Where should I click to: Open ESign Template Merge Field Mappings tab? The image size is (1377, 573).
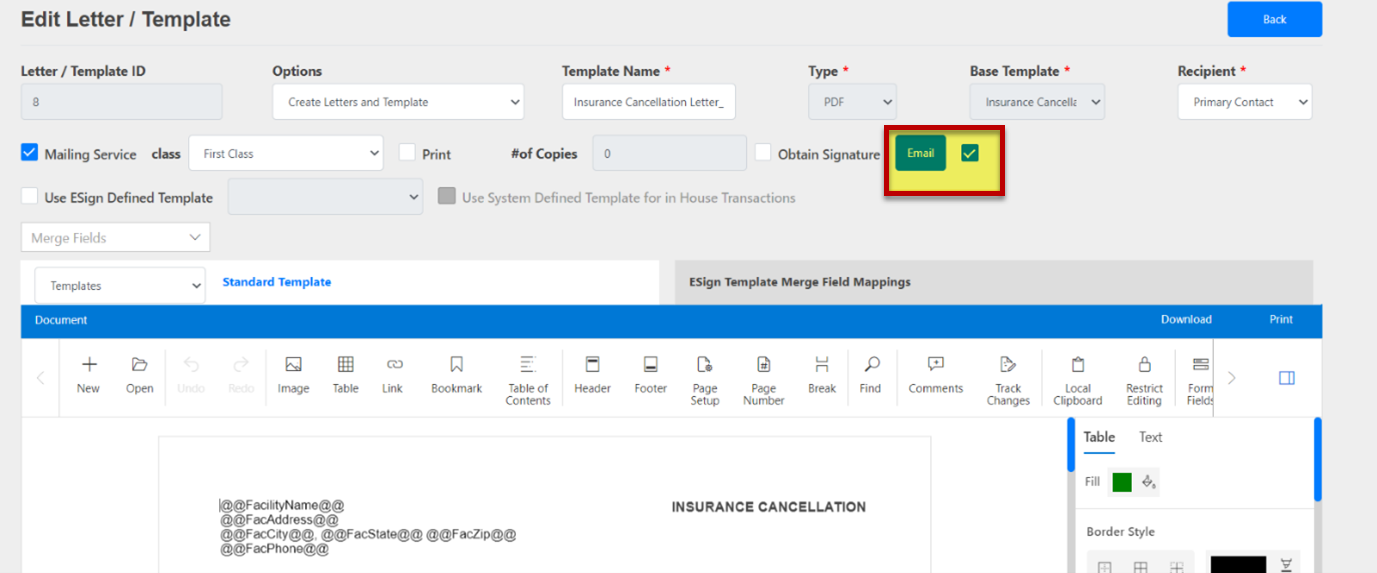pyautogui.click(x=800, y=282)
